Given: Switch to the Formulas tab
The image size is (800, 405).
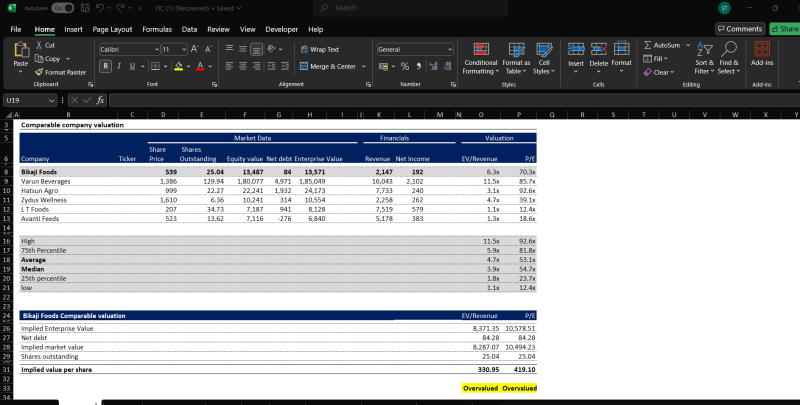Looking at the screenshot, I should tap(157, 29).
